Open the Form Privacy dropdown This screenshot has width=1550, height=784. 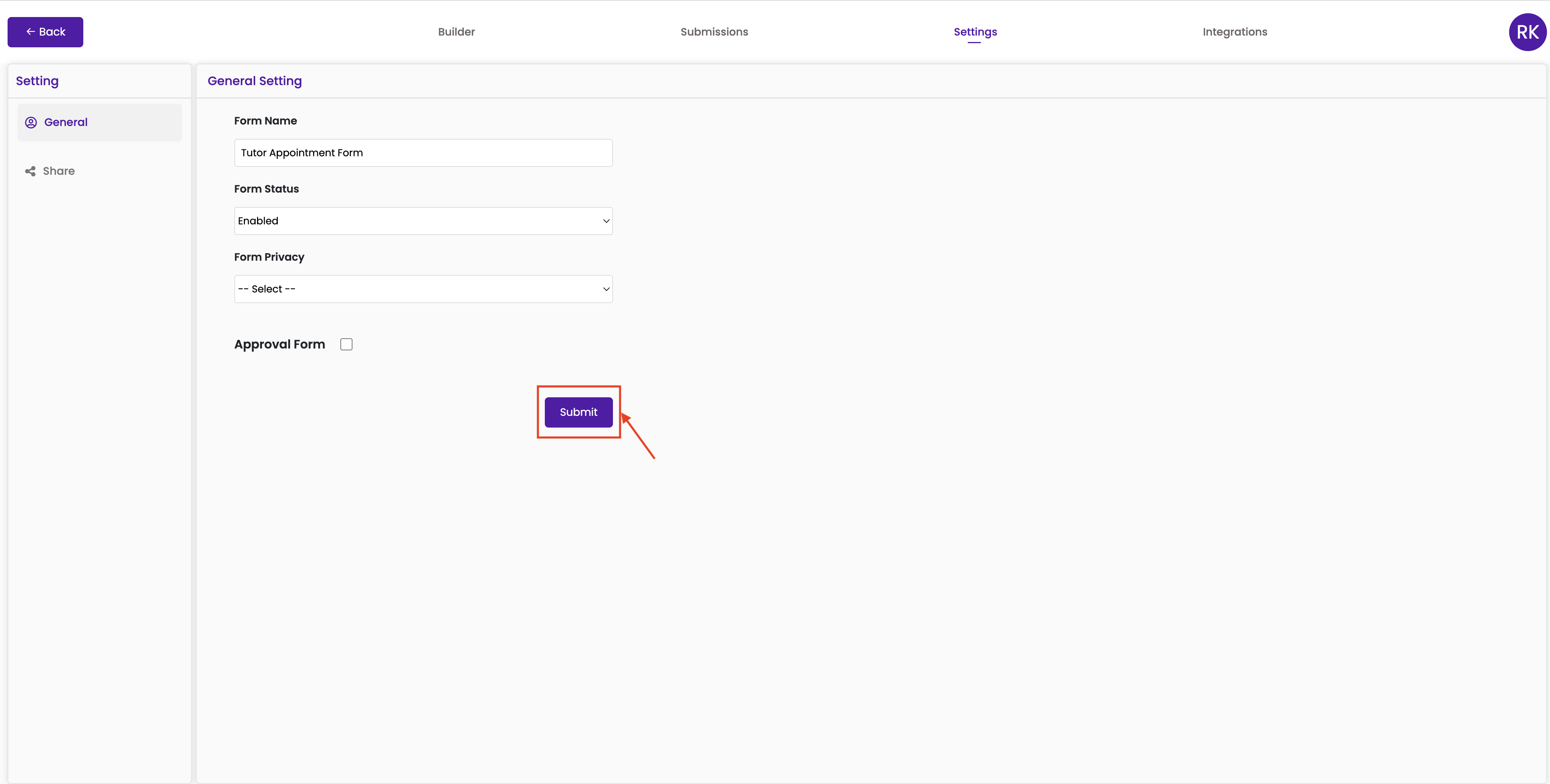click(x=423, y=289)
